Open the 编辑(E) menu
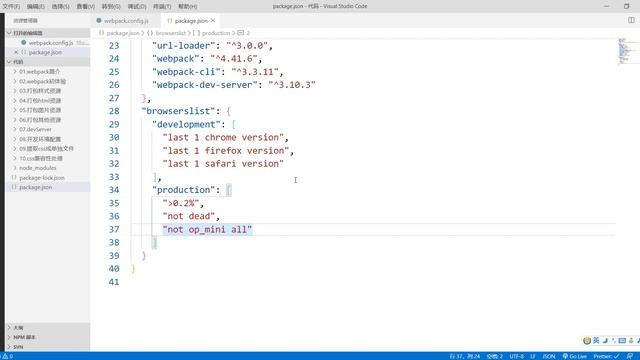This screenshot has width=640, height=360. (36, 7)
